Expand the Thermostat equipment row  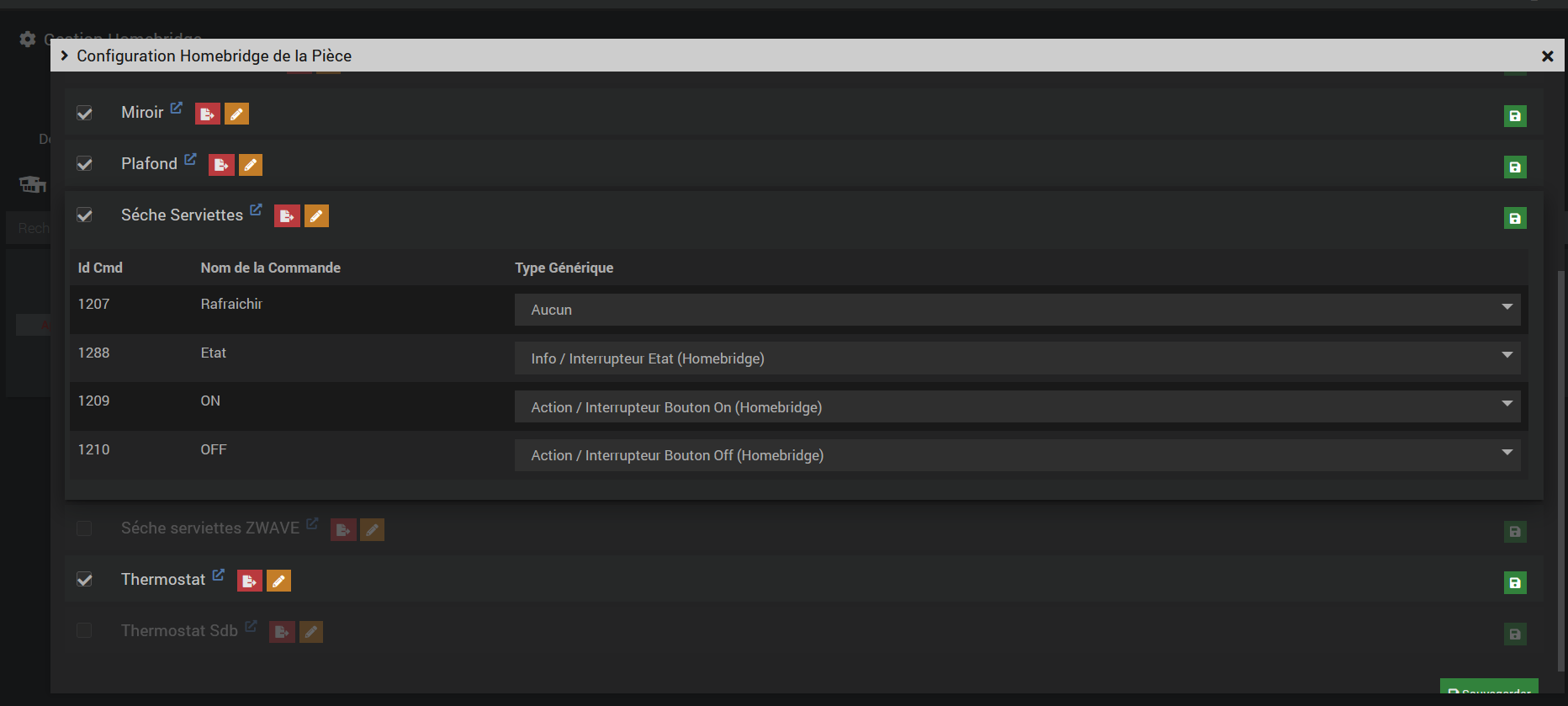pyautogui.click(x=162, y=580)
